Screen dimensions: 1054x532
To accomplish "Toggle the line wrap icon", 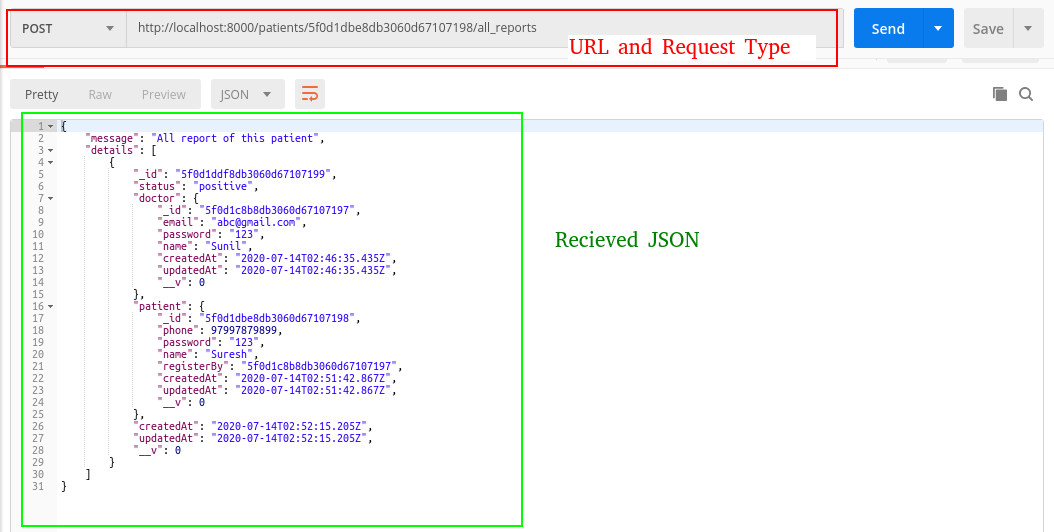I will click(x=310, y=94).
